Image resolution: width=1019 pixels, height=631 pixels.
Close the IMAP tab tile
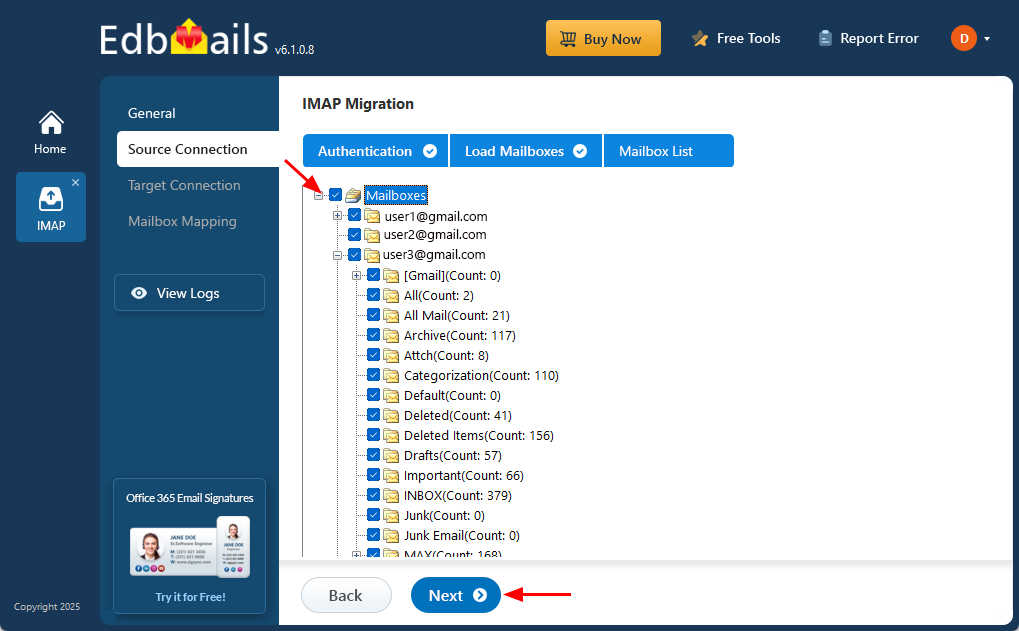75,183
